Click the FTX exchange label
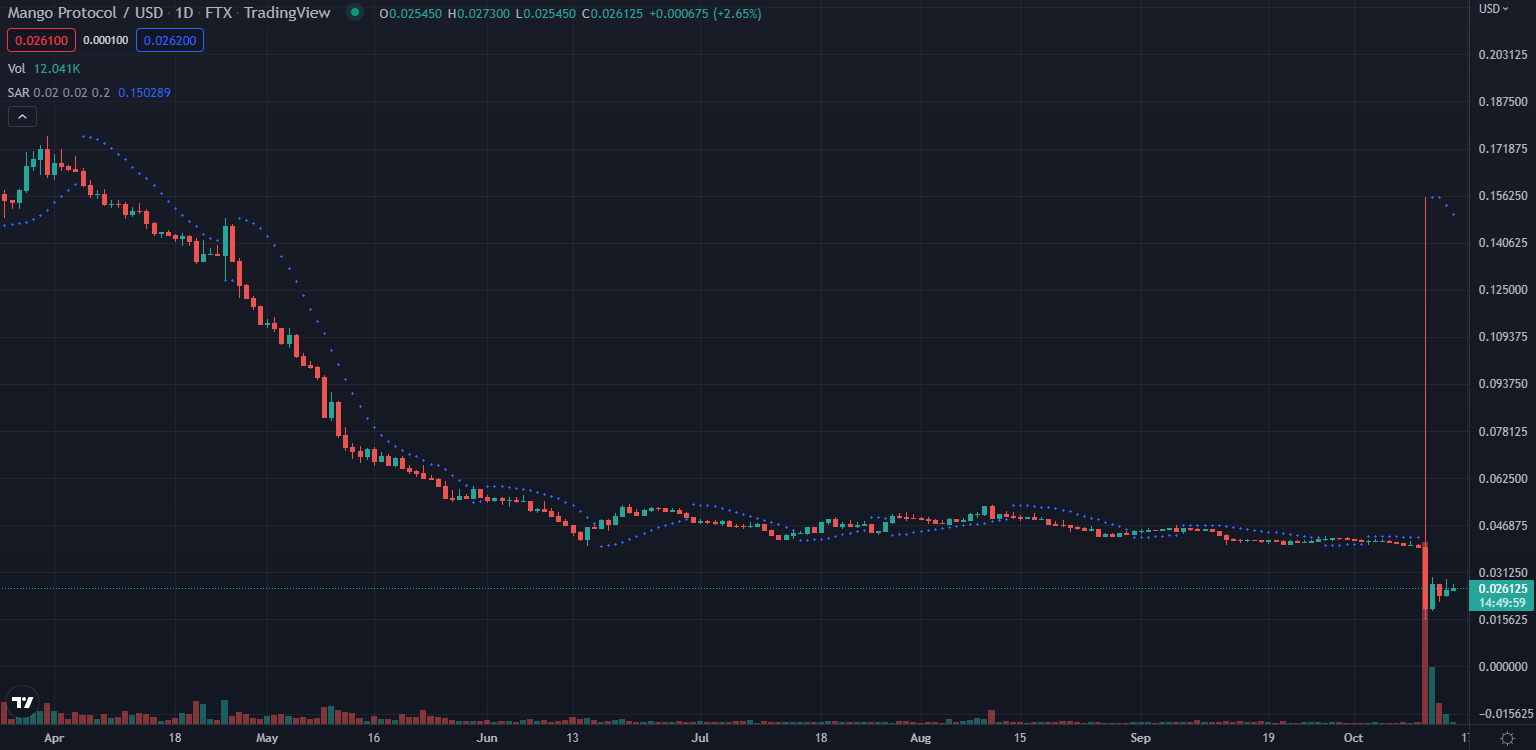Screen dimensions: 1536x750 pos(219,14)
